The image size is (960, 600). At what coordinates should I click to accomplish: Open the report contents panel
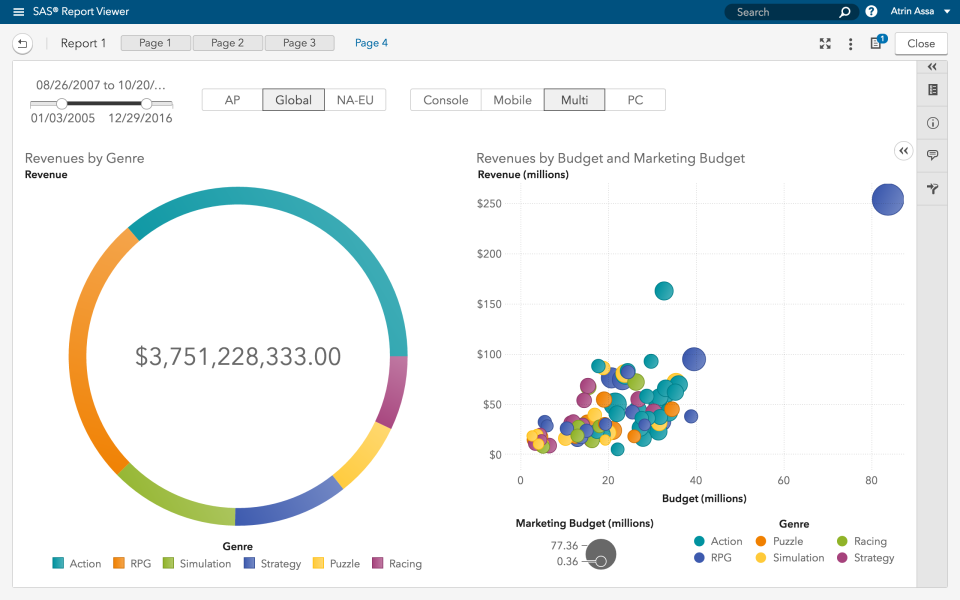coord(932,89)
